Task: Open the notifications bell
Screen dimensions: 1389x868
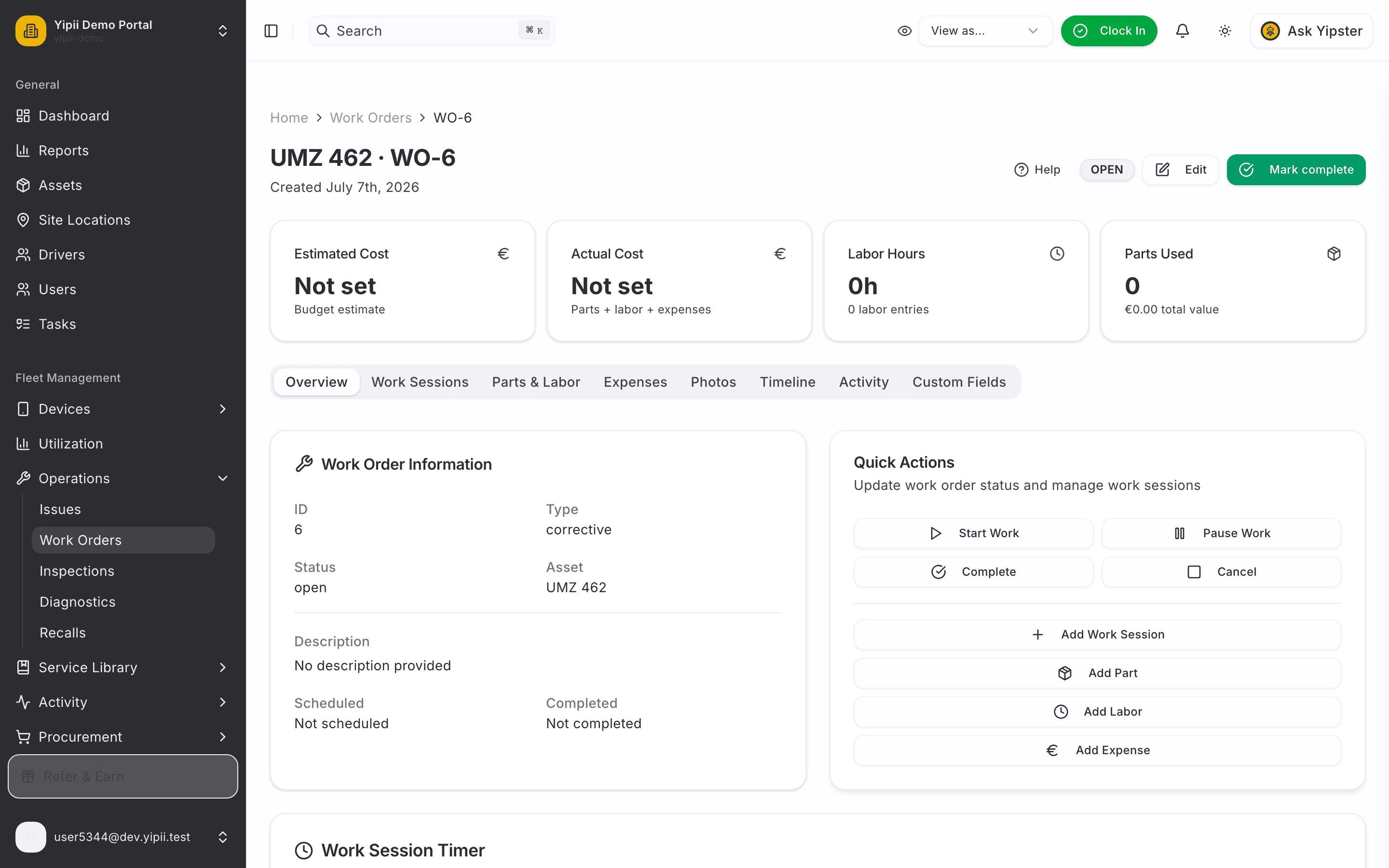Action: (x=1182, y=31)
